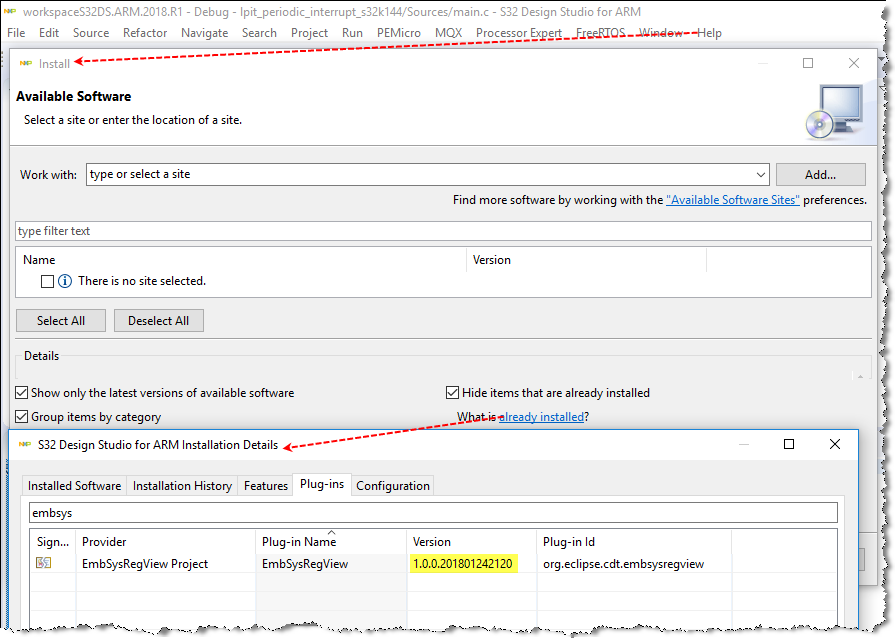
Task: Sort by the Plug-in Id column header
Action: 634,542
